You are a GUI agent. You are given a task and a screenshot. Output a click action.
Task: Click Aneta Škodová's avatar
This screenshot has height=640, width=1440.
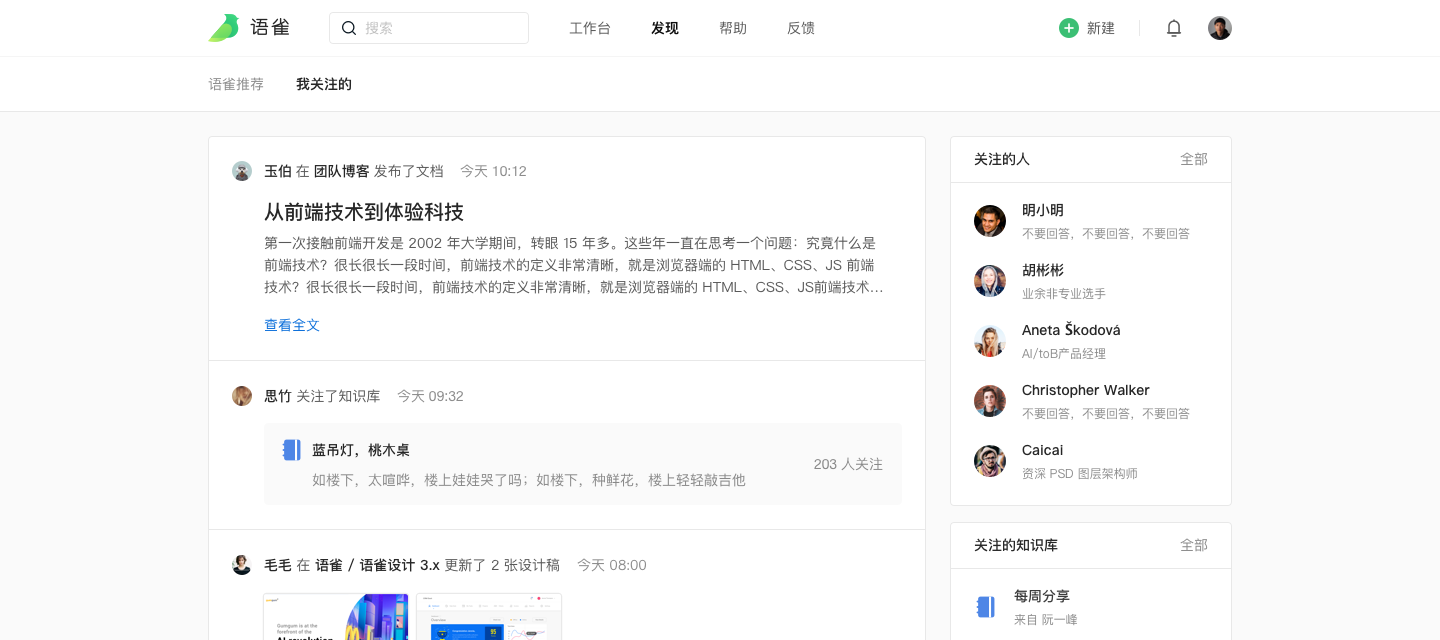pos(990,341)
